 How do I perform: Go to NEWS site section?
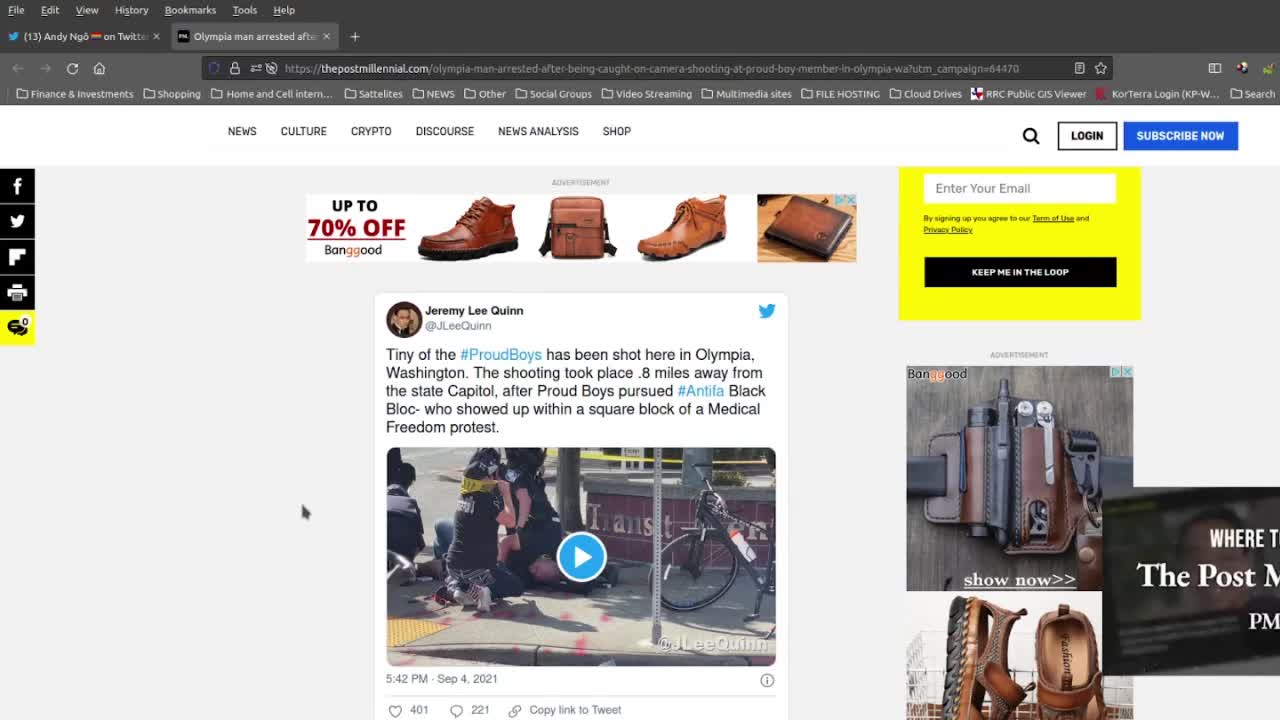point(242,131)
